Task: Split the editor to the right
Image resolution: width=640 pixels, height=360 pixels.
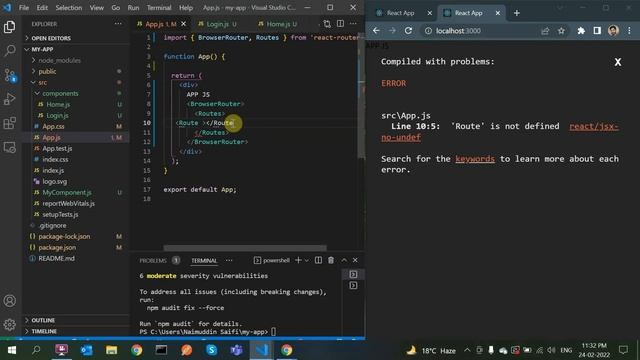Action: [340, 24]
